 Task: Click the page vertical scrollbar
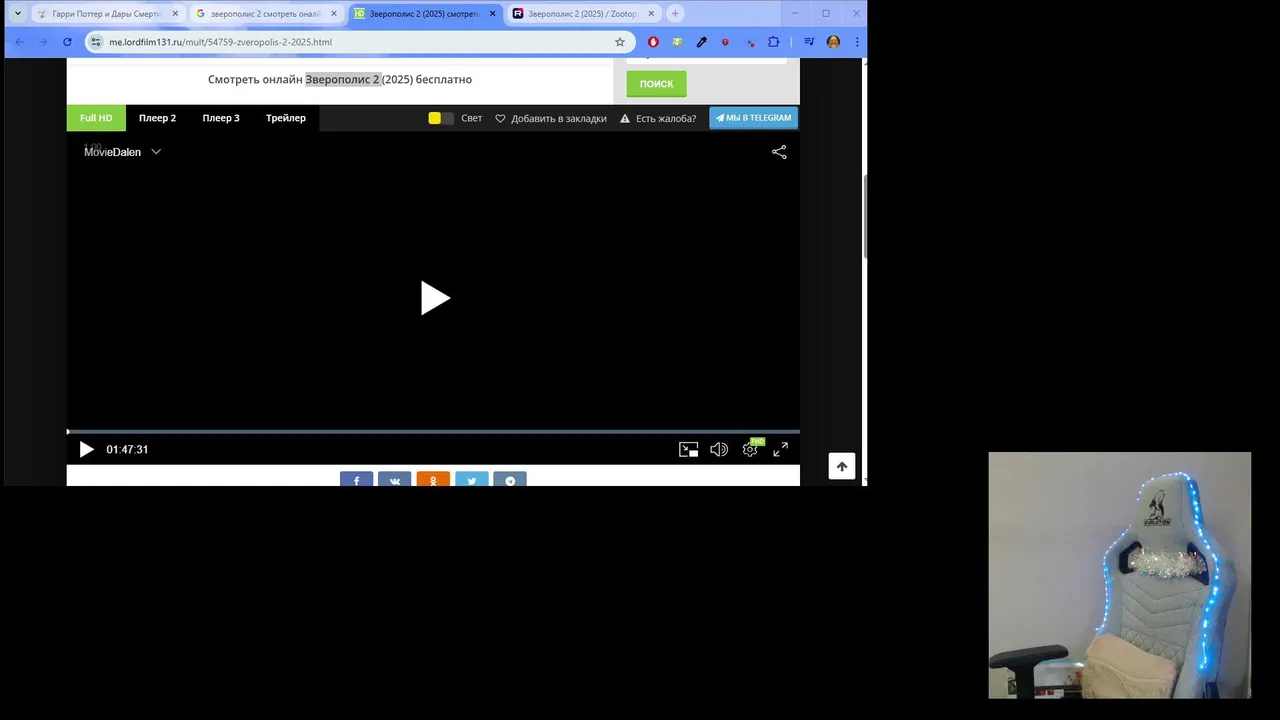[x=864, y=217]
